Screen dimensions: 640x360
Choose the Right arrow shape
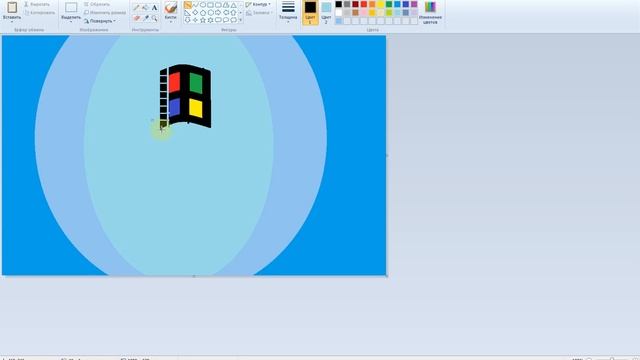[x=218, y=13]
